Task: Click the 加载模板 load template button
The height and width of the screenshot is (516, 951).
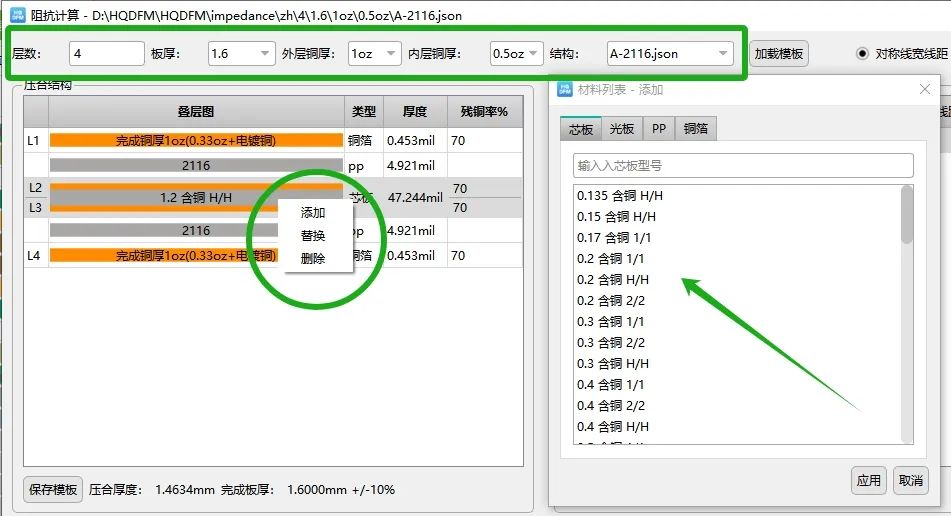Action: click(x=779, y=53)
